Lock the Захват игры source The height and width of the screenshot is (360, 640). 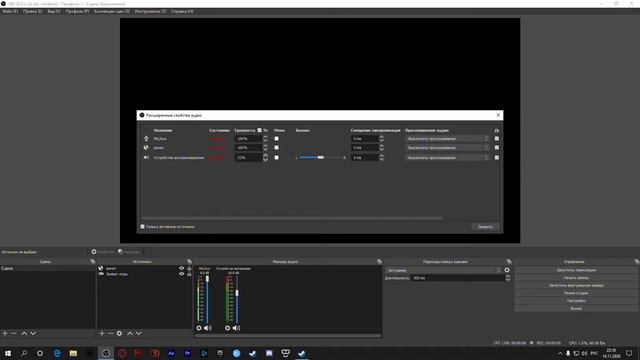pos(189,274)
